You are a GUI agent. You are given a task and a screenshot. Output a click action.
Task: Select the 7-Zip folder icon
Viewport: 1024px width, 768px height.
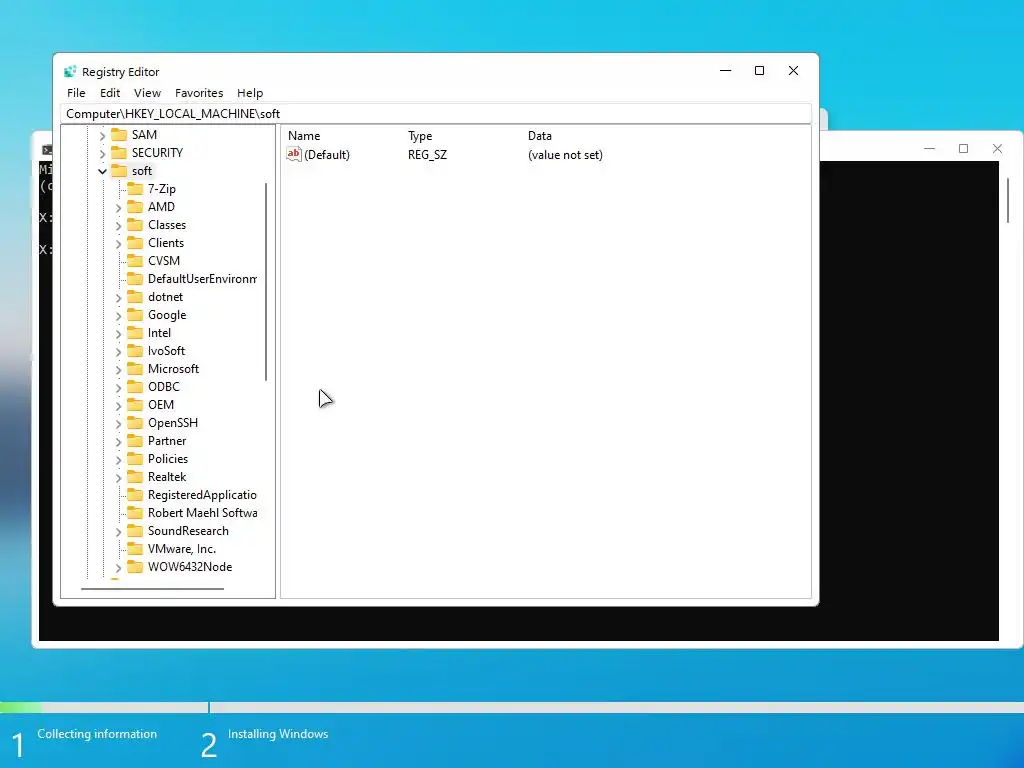[135, 189]
